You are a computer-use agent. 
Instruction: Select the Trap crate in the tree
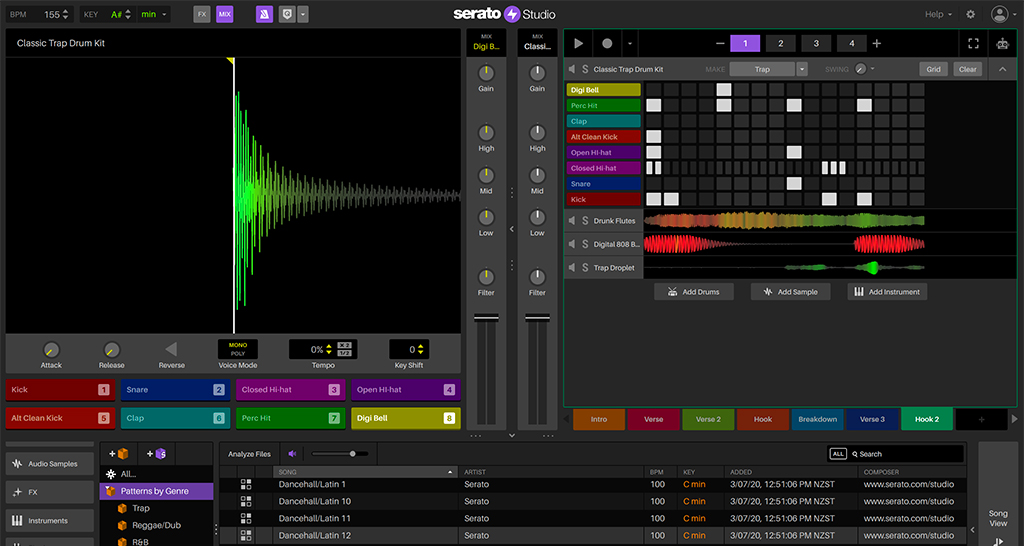(140, 508)
